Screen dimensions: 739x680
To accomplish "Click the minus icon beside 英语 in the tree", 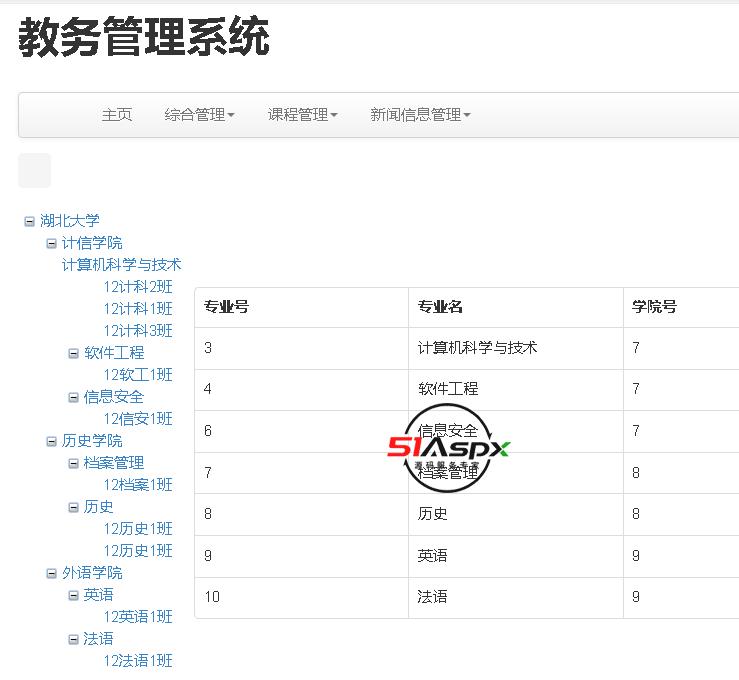I will [x=73, y=595].
